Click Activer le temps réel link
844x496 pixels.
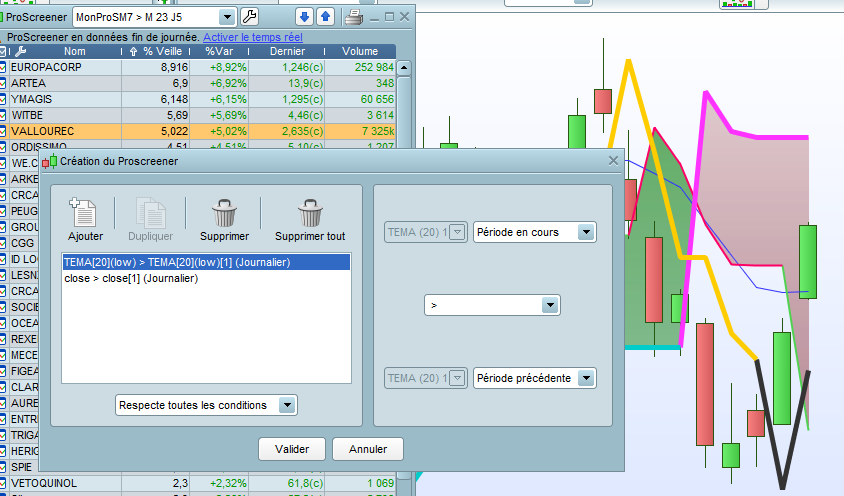(252, 37)
